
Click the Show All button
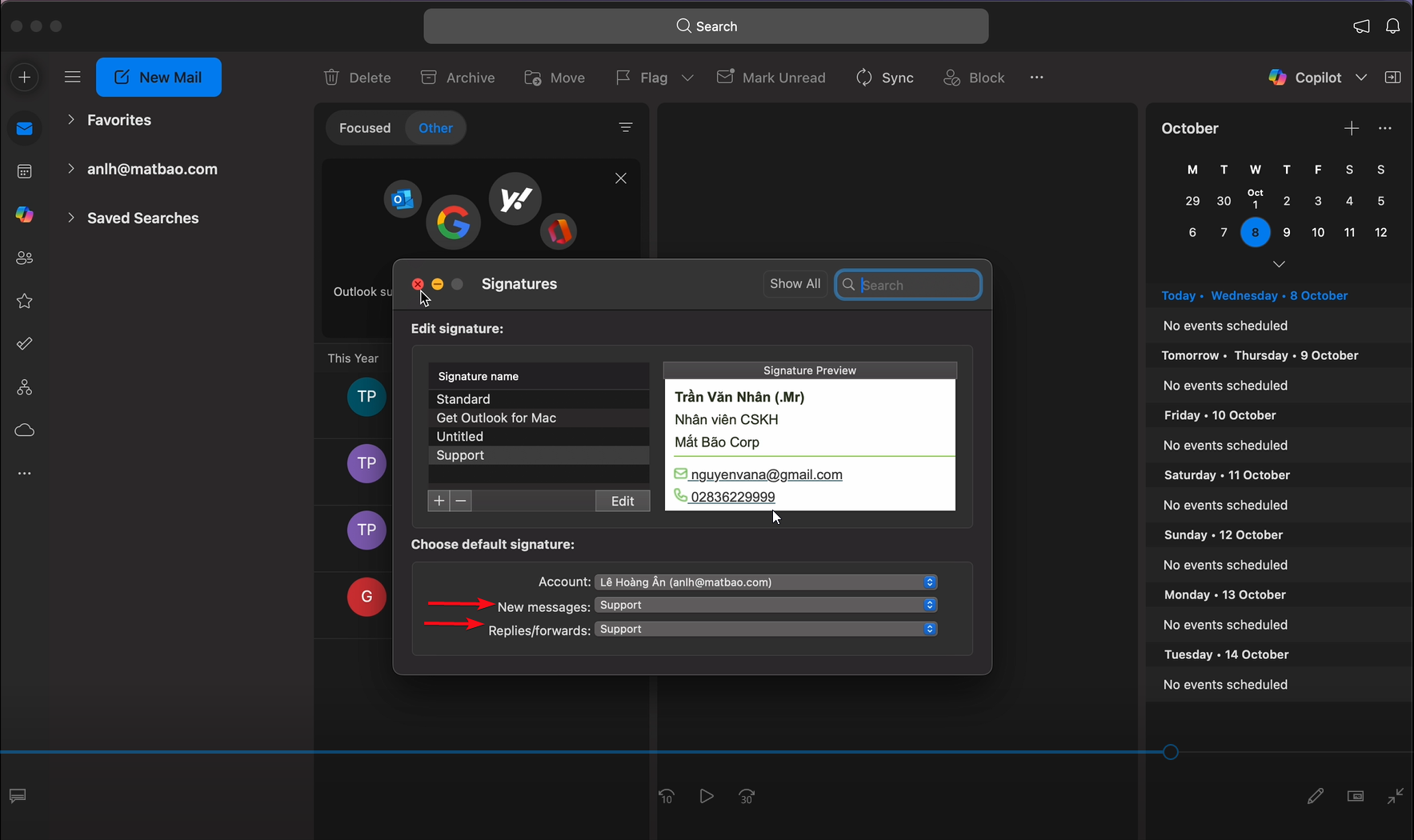point(795,284)
